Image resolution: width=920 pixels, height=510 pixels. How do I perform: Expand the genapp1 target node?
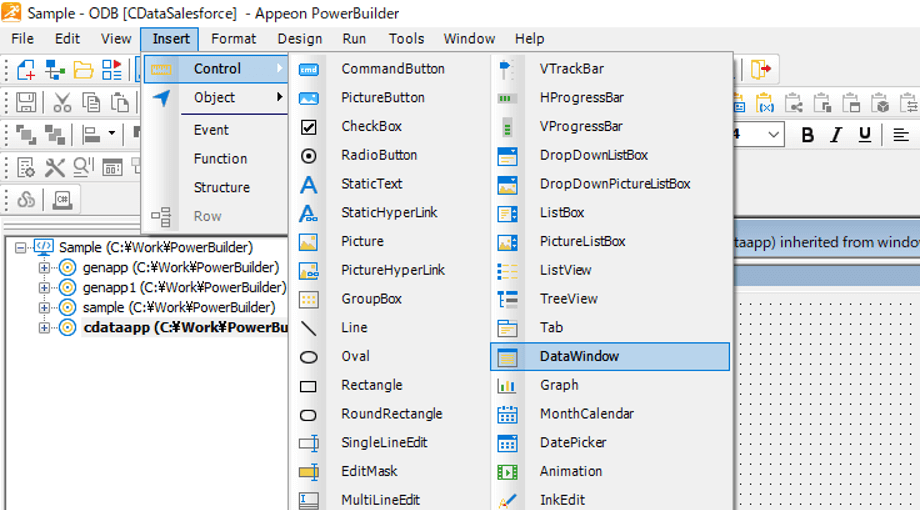pos(44,288)
